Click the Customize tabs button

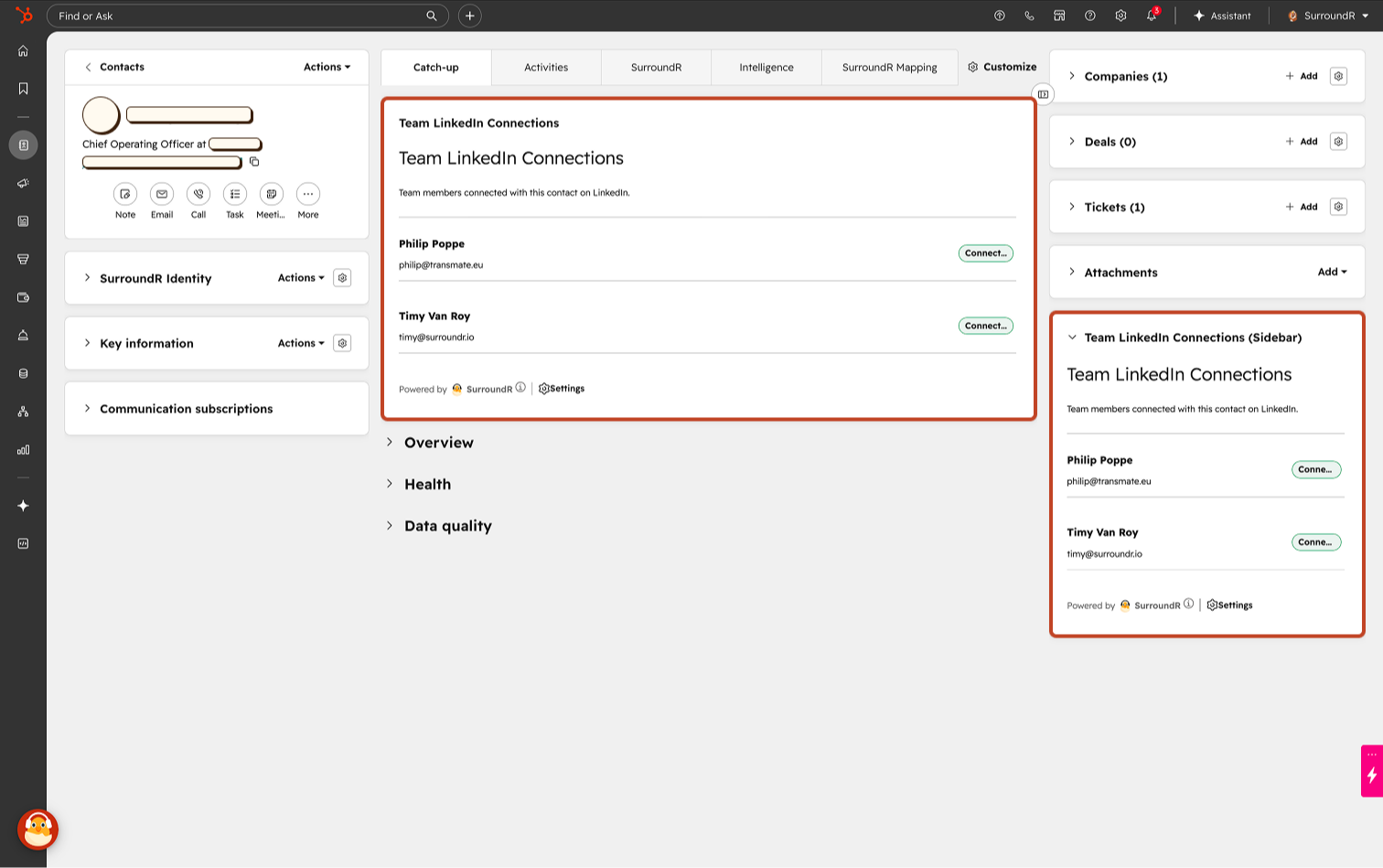pos(1002,67)
